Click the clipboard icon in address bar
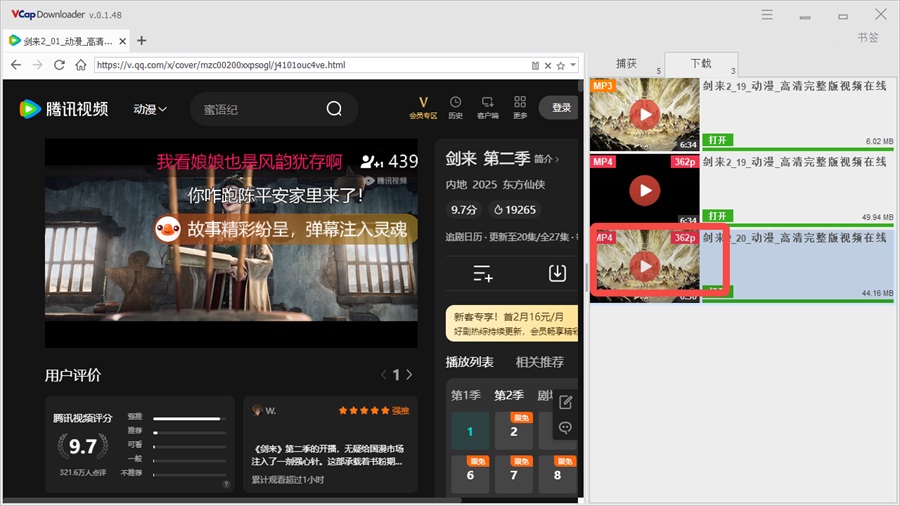This screenshot has height=506, width=900. [x=535, y=65]
